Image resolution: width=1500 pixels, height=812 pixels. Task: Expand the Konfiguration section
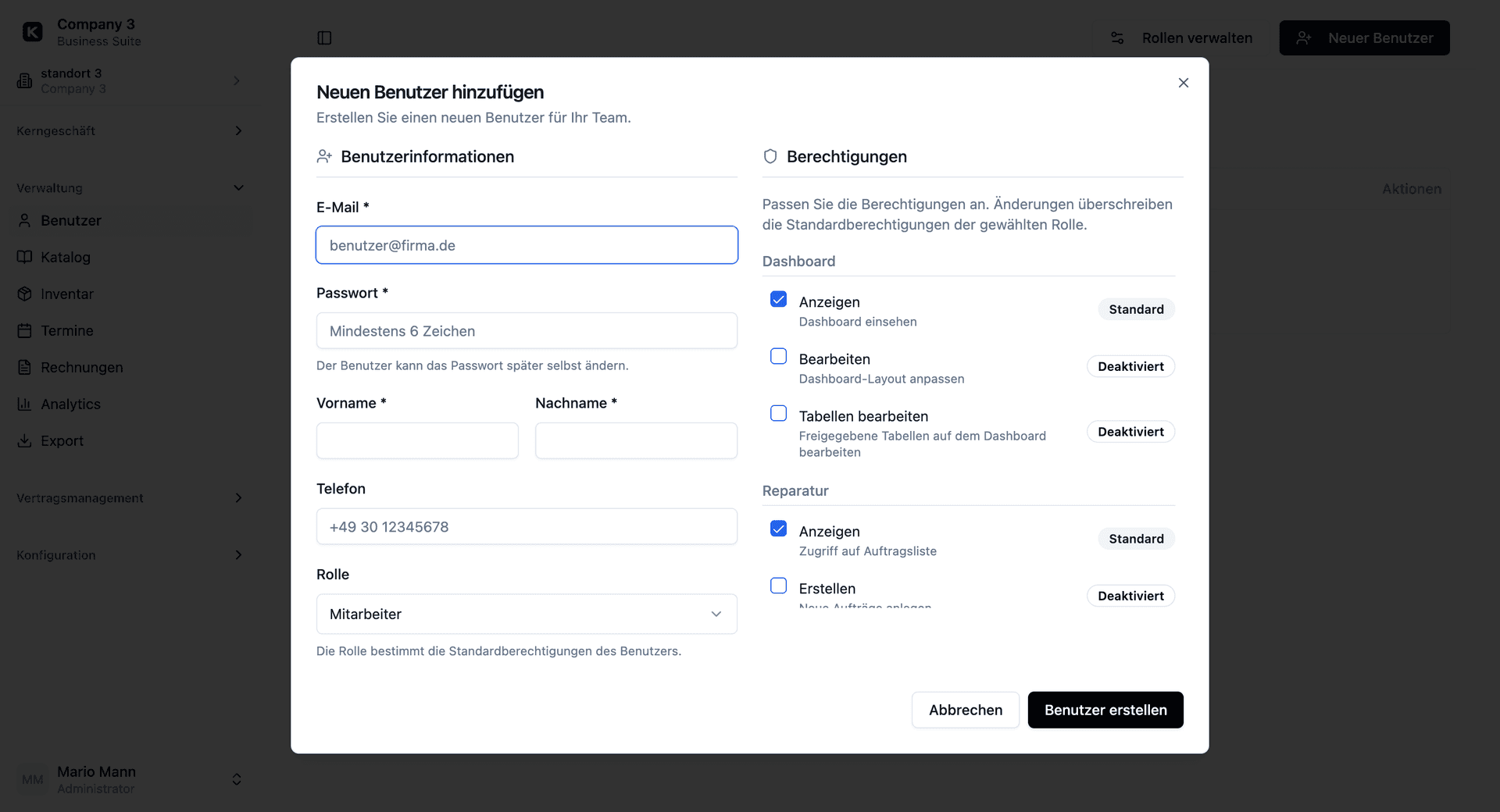click(x=238, y=555)
